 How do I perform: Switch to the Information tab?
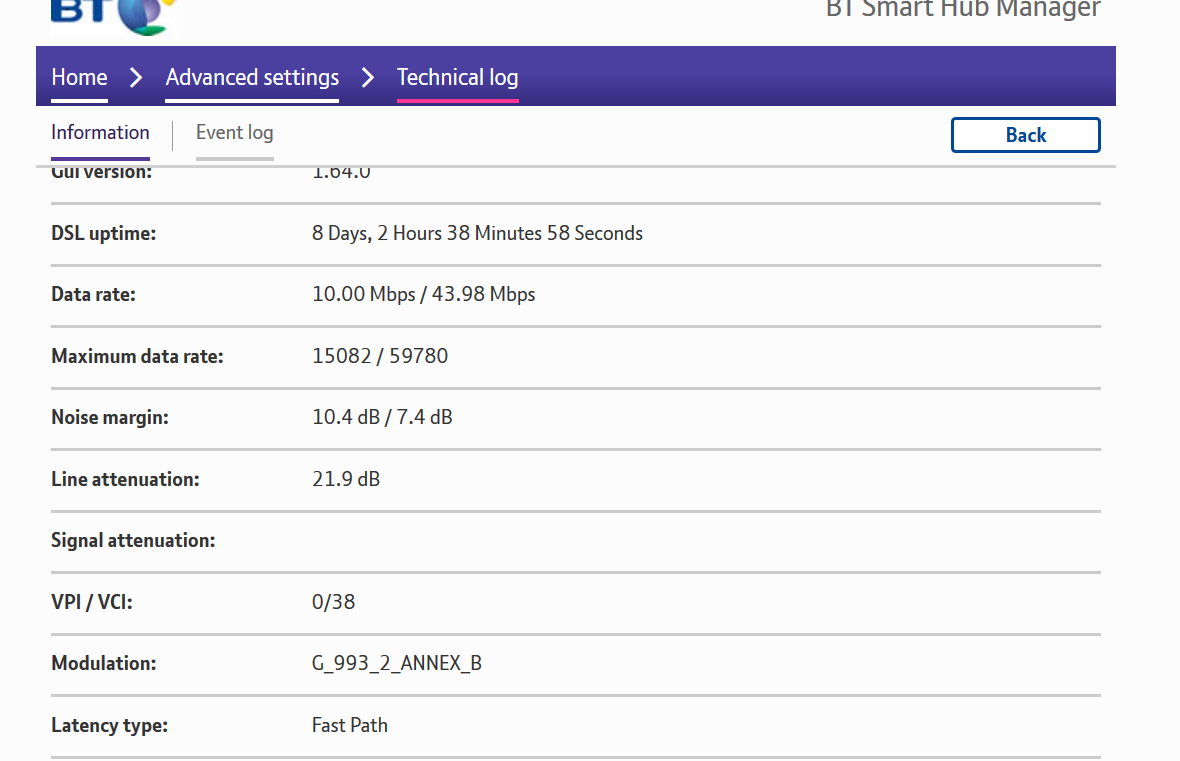click(x=100, y=133)
